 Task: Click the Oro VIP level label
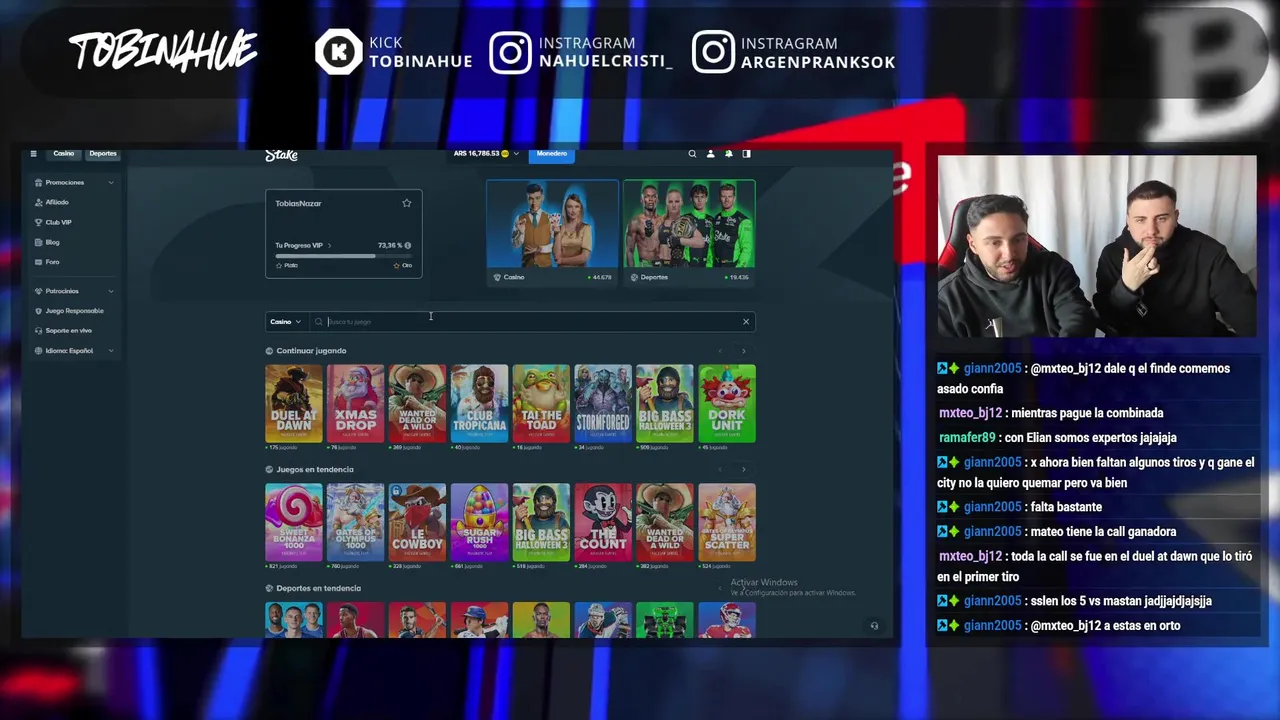[403, 266]
